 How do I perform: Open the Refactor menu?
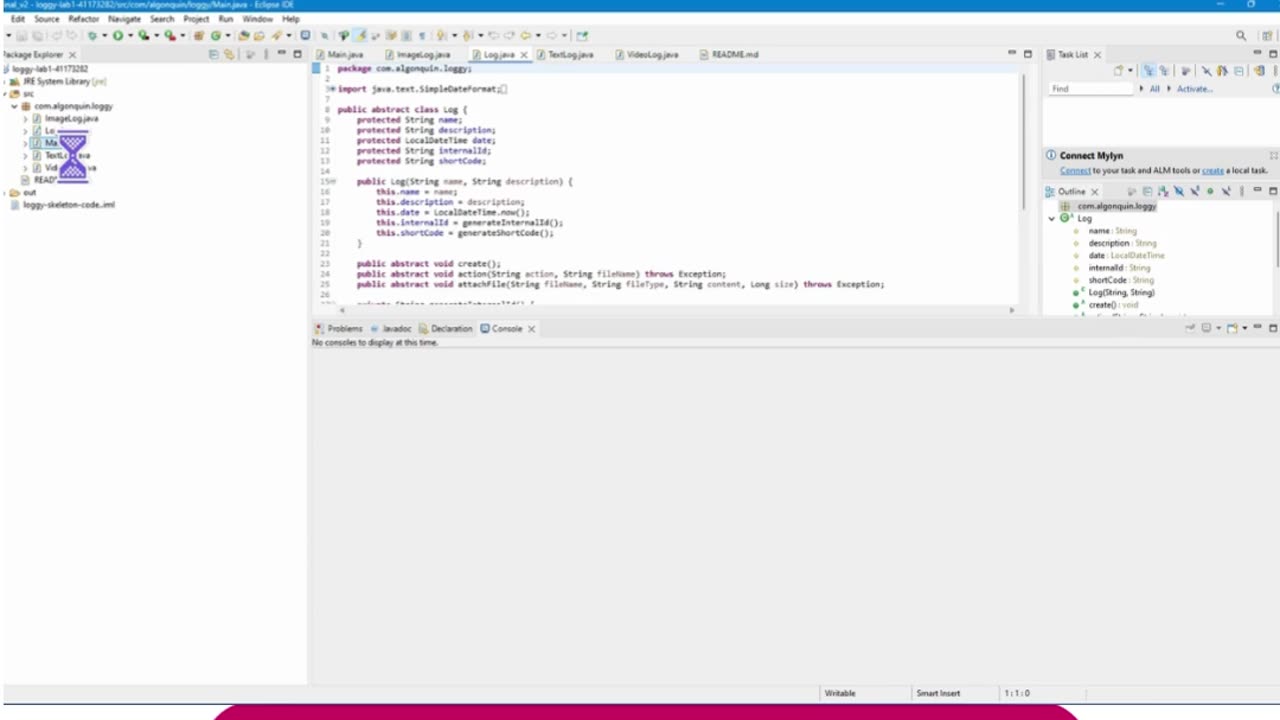(x=84, y=19)
